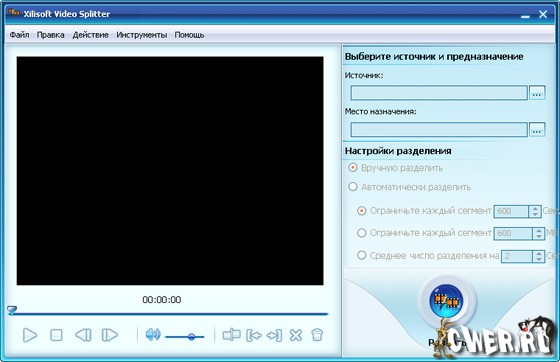Image resolution: width=560 pixels, height=362 pixels.
Task: Remove split point with X icon
Action: pos(296,335)
